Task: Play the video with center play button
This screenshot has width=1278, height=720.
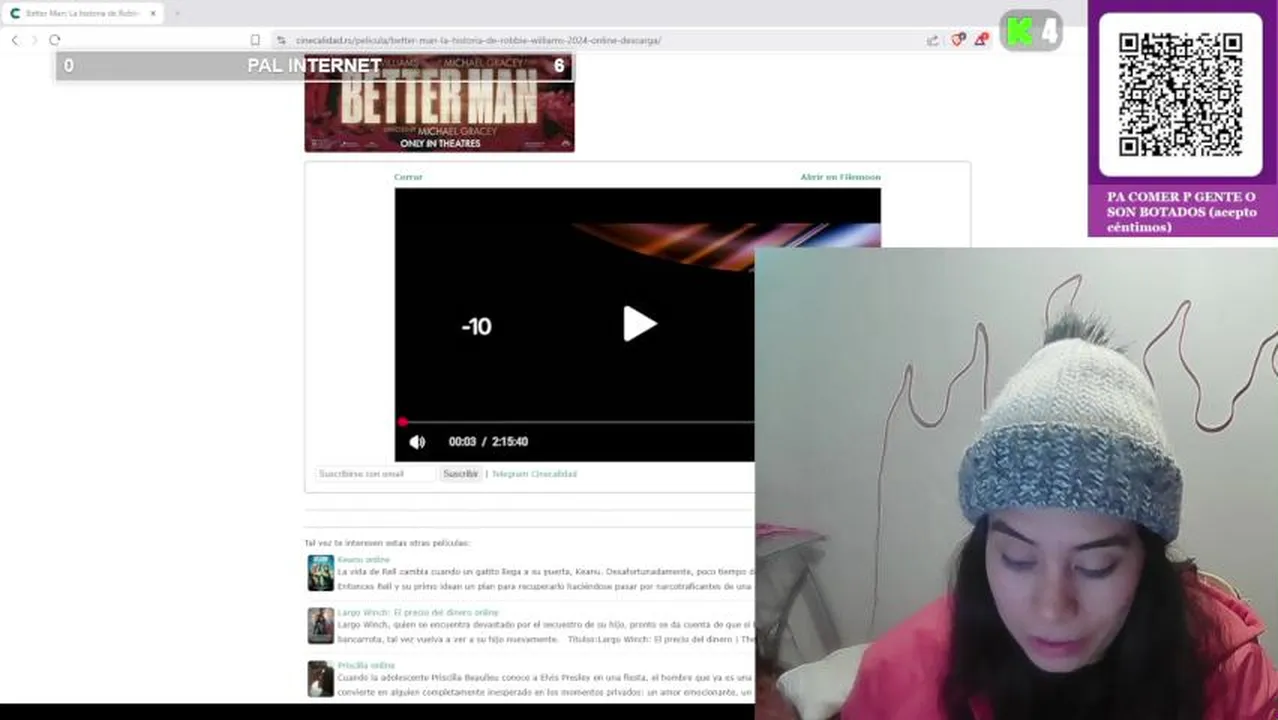Action: click(x=639, y=324)
